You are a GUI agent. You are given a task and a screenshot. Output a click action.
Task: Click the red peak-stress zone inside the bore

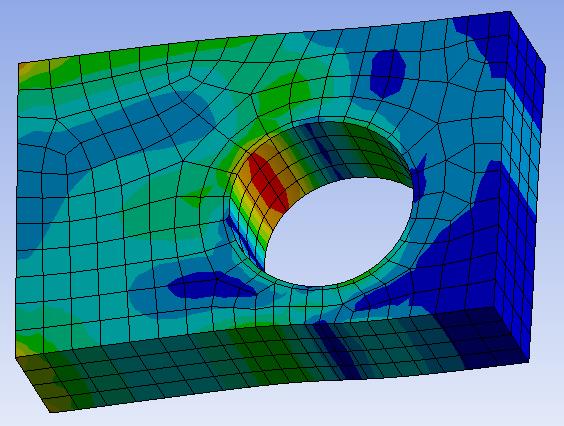coord(268,182)
